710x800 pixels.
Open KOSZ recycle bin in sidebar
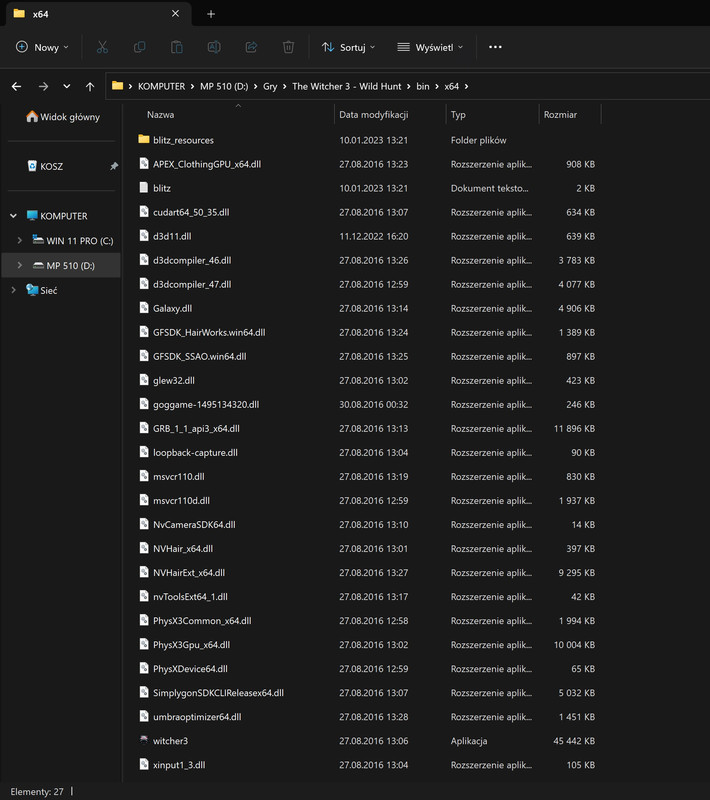(45, 166)
